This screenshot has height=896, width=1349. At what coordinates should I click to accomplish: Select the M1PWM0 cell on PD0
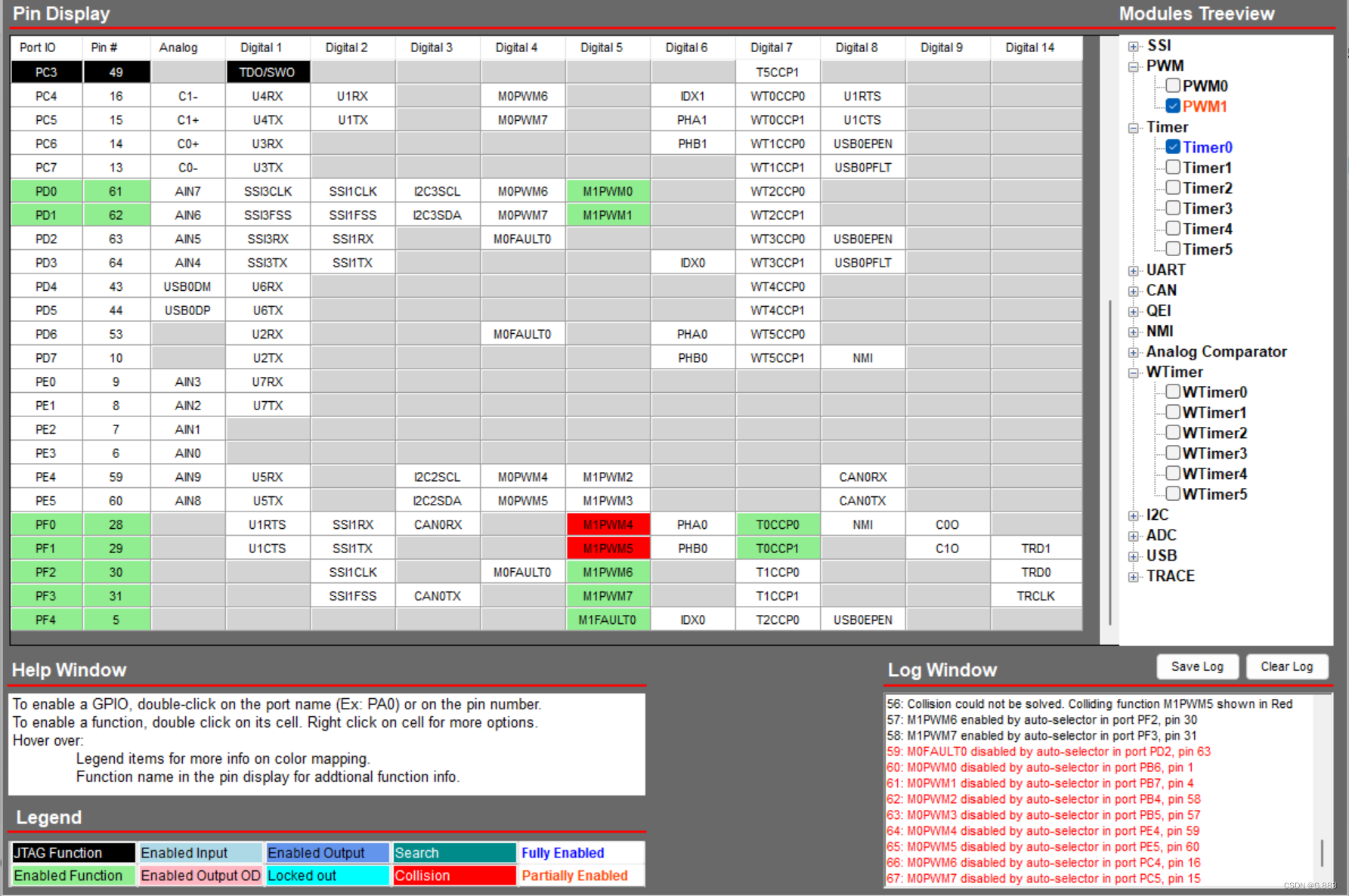608,191
